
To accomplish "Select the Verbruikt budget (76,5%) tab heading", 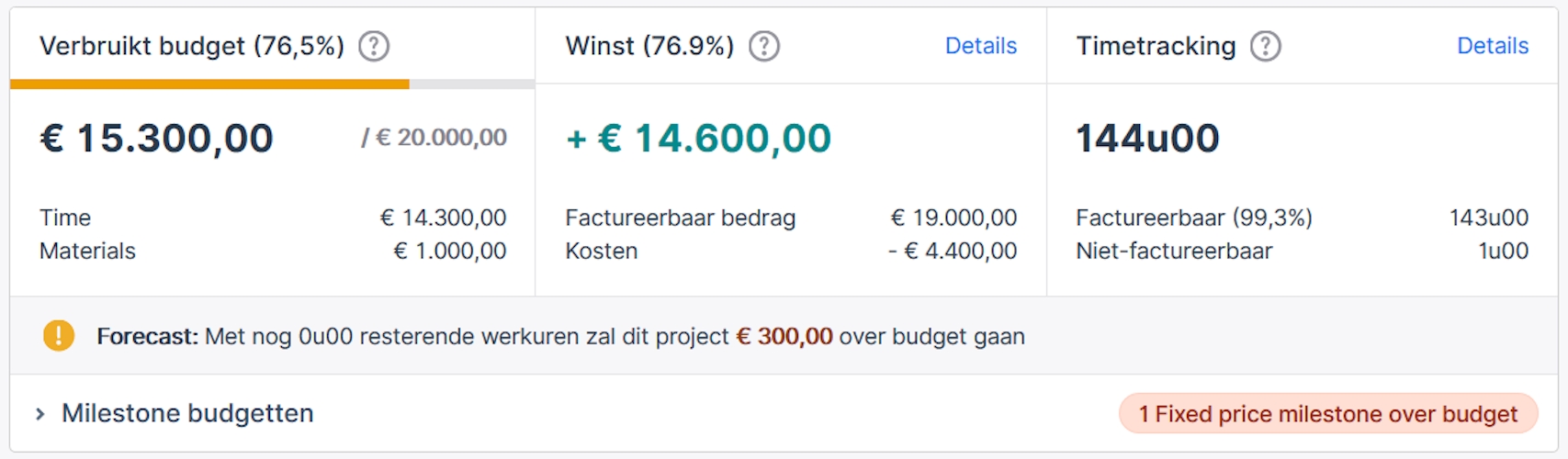I will point(191,46).
